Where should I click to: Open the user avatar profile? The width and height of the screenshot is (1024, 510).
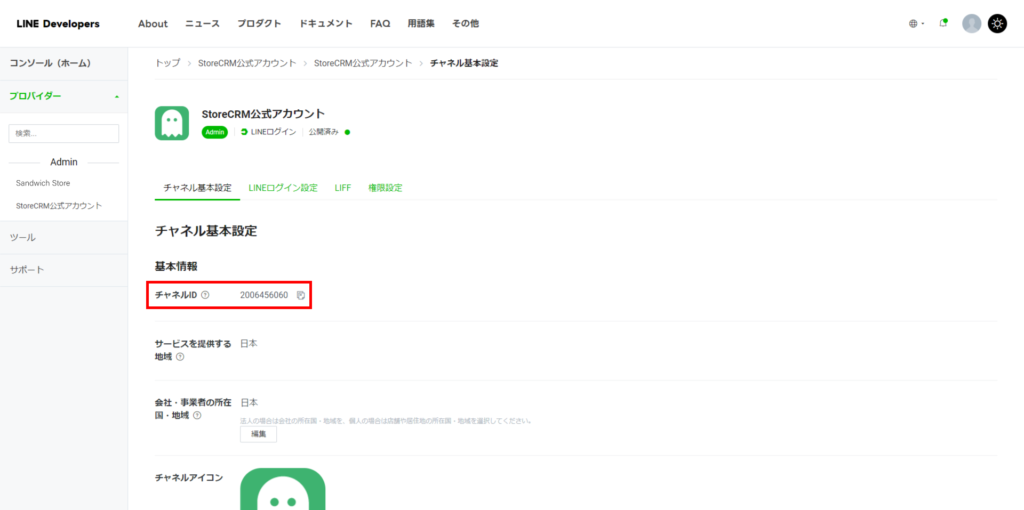(x=972, y=24)
